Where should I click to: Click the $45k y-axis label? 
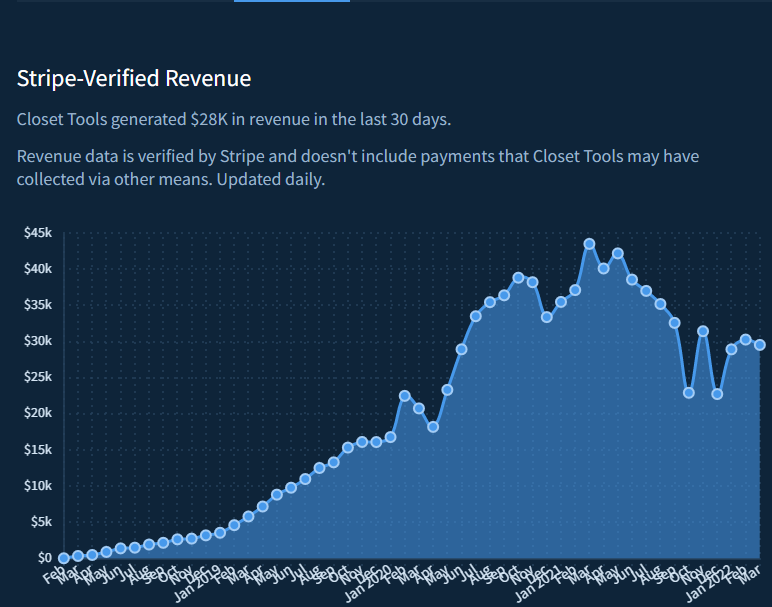pyautogui.click(x=38, y=233)
